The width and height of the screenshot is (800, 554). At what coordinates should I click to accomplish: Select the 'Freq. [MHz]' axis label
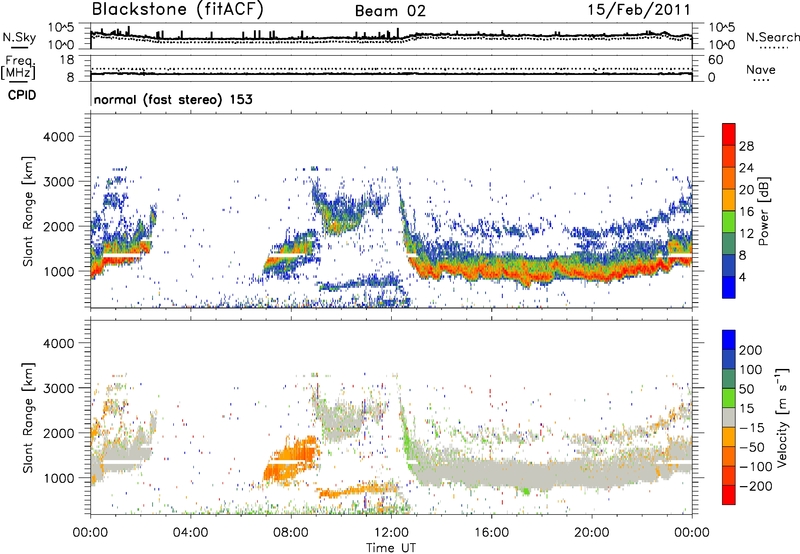[19, 67]
